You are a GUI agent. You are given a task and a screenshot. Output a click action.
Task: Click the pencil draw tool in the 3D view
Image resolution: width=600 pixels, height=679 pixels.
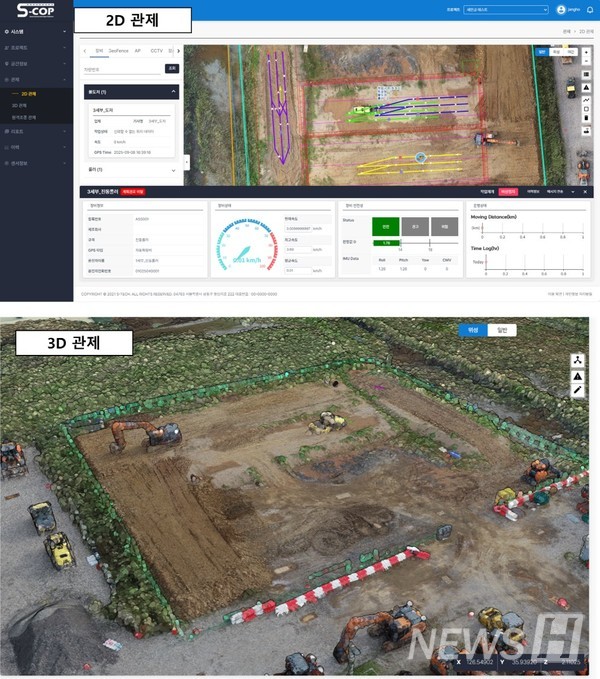pos(578,390)
